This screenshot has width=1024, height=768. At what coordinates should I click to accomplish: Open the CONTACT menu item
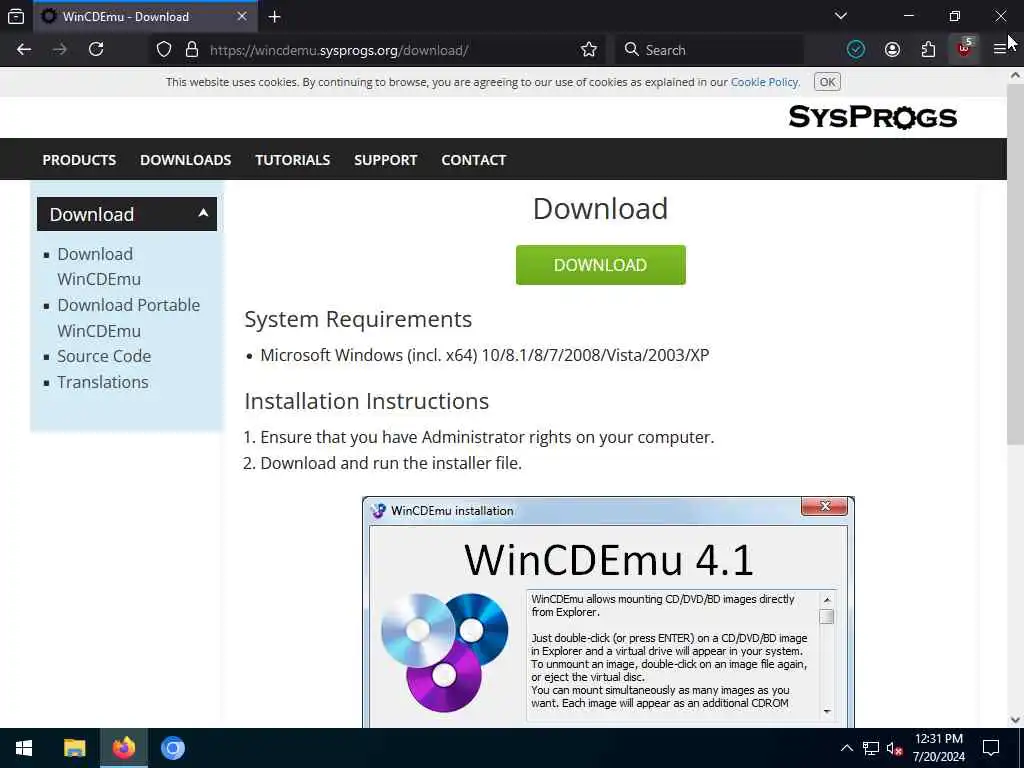pyautogui.click(x=473, y=160)
